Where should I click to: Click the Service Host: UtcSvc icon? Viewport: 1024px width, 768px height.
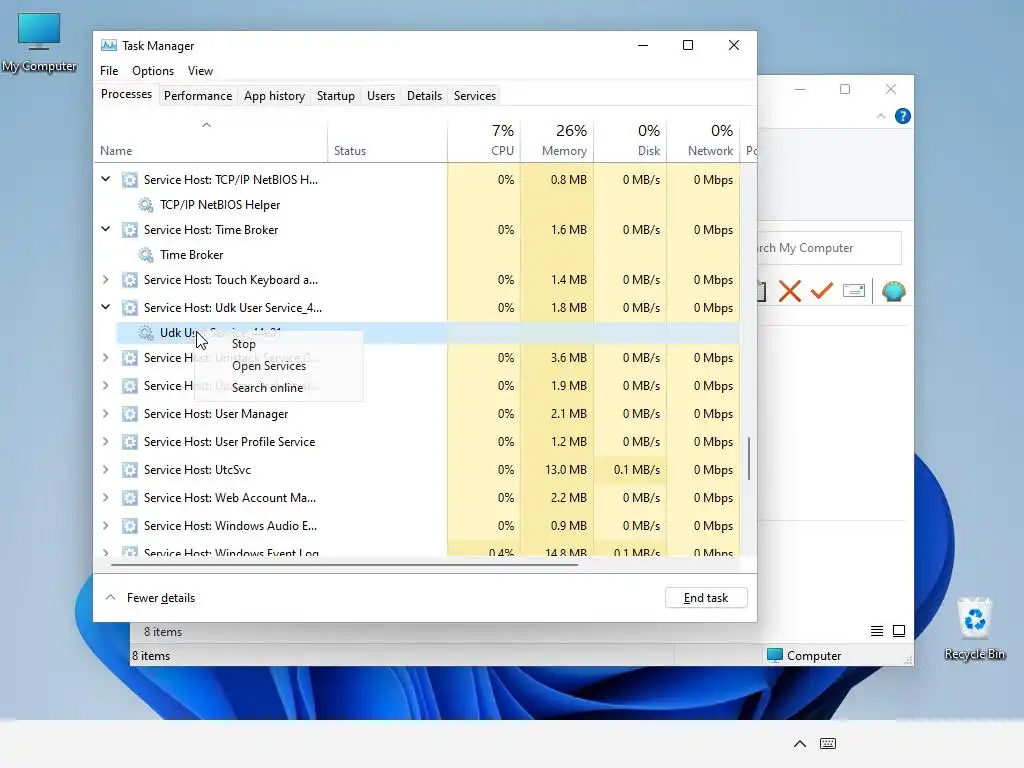[130, 470]
